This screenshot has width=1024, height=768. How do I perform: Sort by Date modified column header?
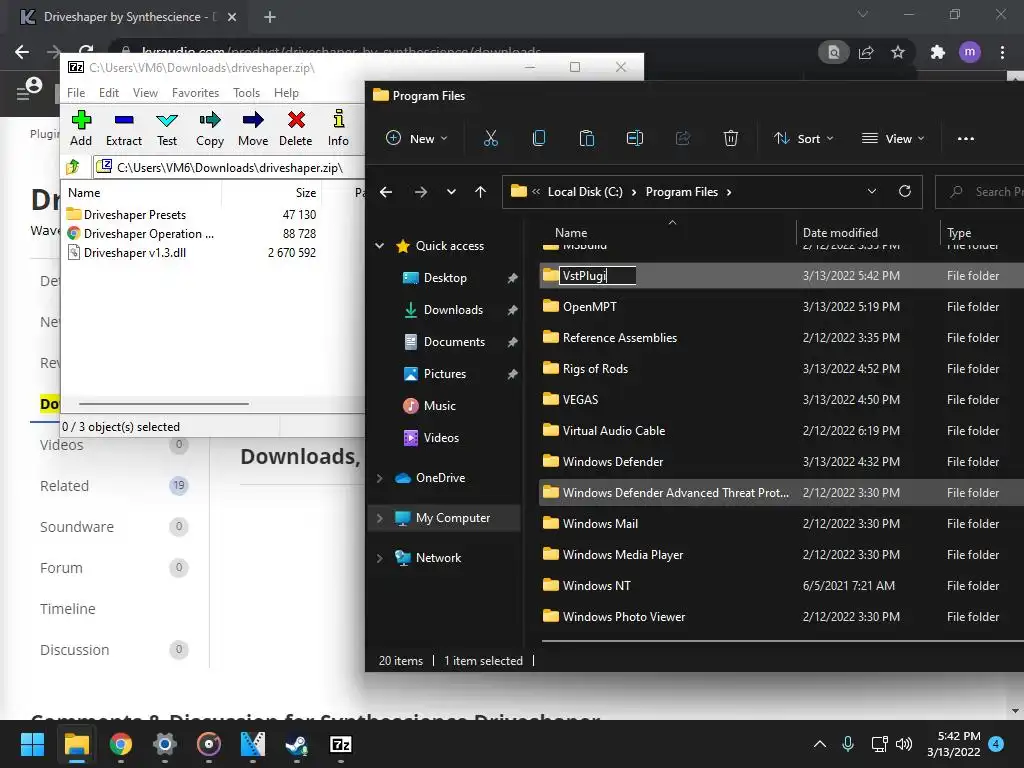click(x=840, y=232)
